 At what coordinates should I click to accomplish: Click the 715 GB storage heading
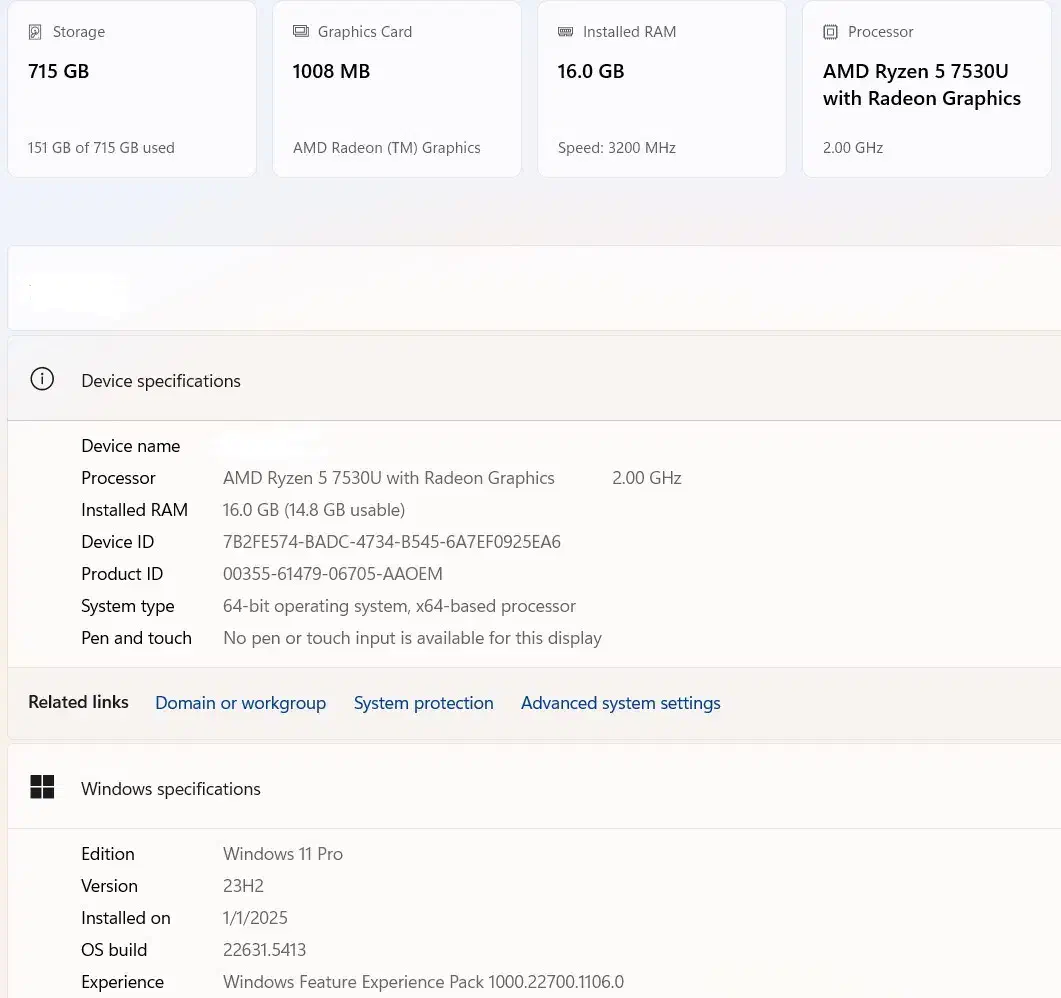tap(58, 71)
